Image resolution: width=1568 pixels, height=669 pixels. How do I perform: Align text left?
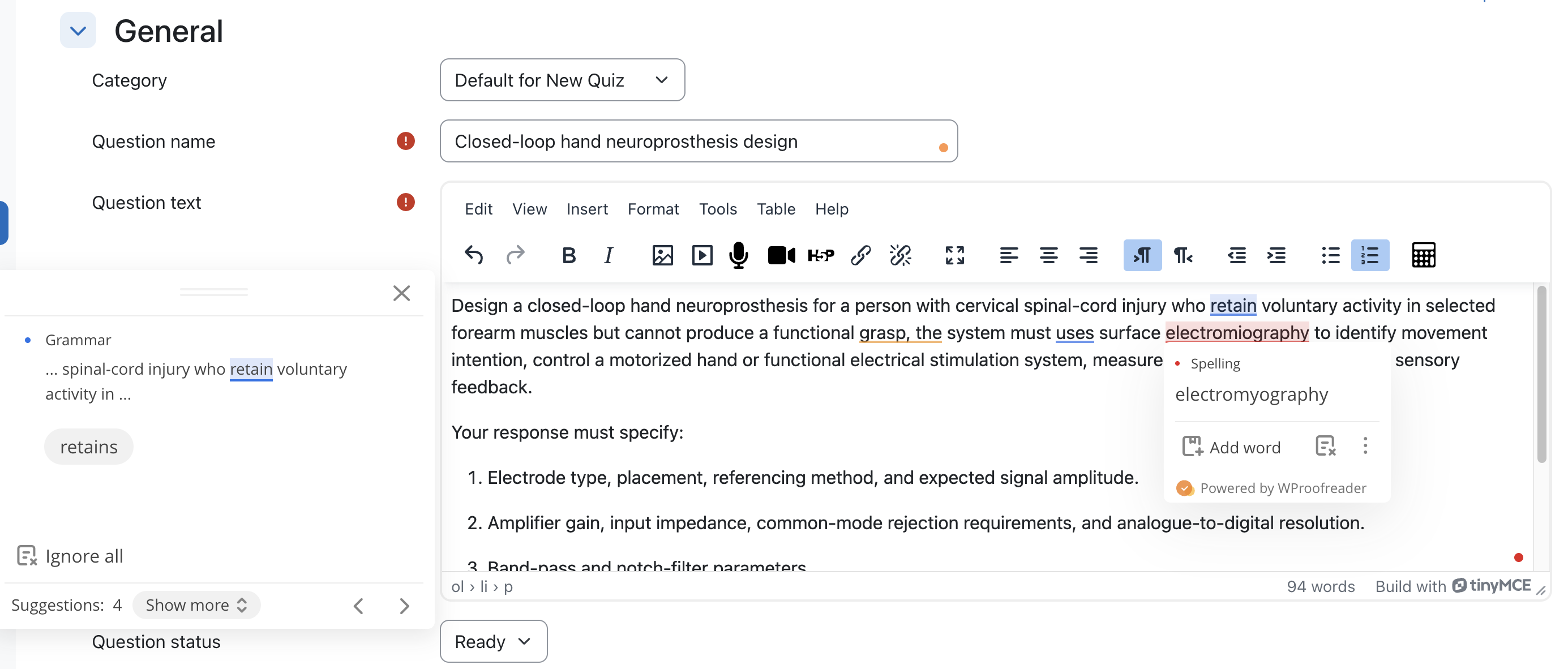pos(1009,255)
